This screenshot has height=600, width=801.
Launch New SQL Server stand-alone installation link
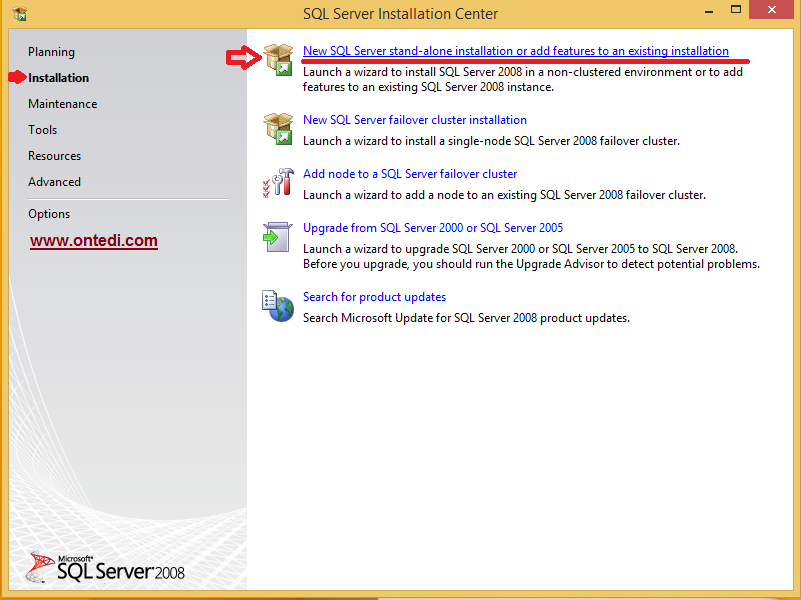(516, 51)
